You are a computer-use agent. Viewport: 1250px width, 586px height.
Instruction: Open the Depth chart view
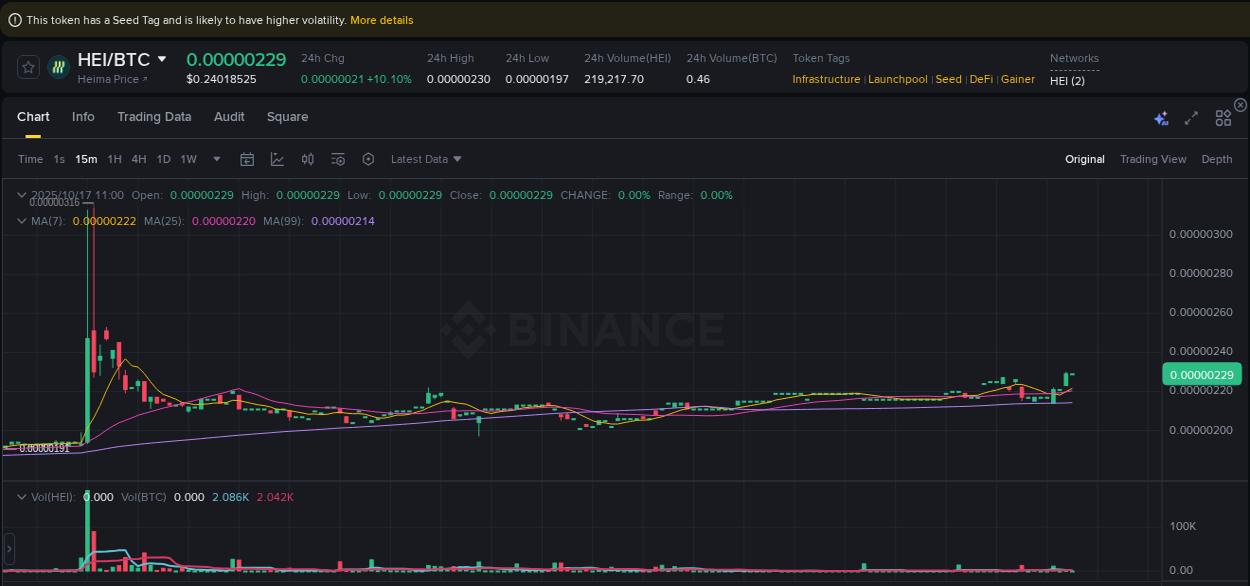coord(1217,158)
